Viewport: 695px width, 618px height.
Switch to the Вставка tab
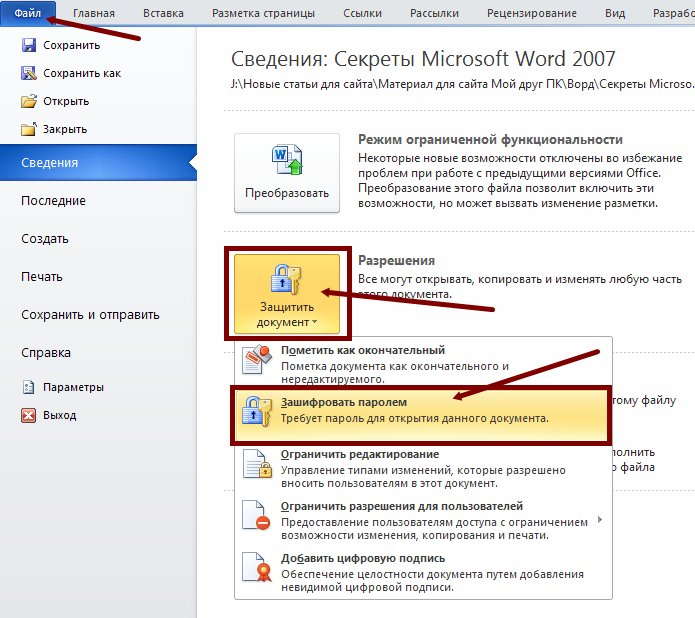(x=163, y=13)
